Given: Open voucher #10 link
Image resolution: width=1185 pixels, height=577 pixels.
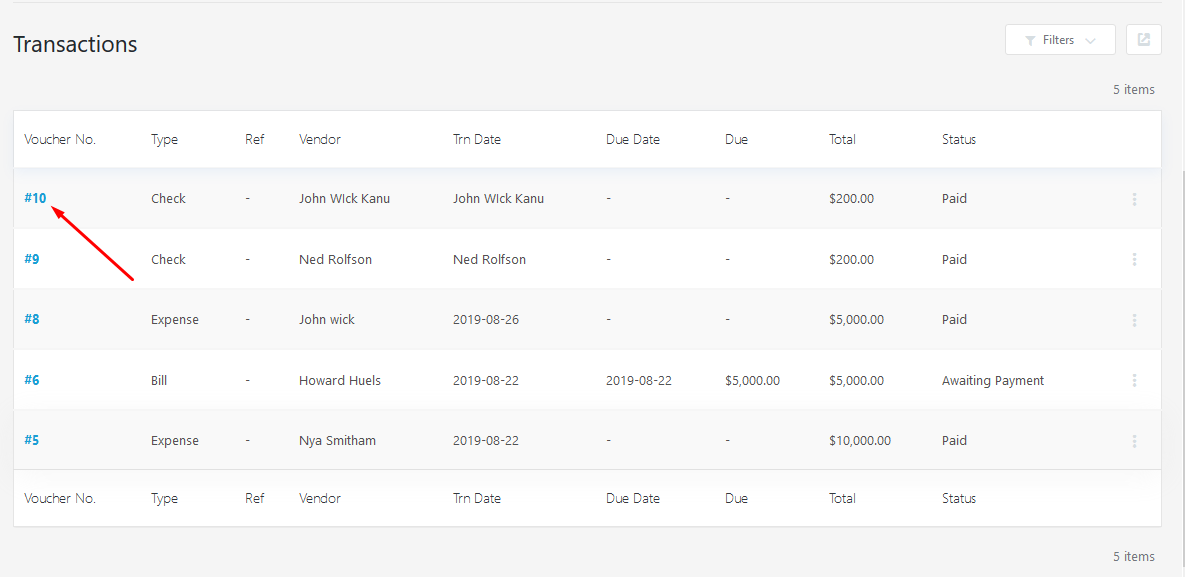Looking at the screenshot, I should (35, 199).
